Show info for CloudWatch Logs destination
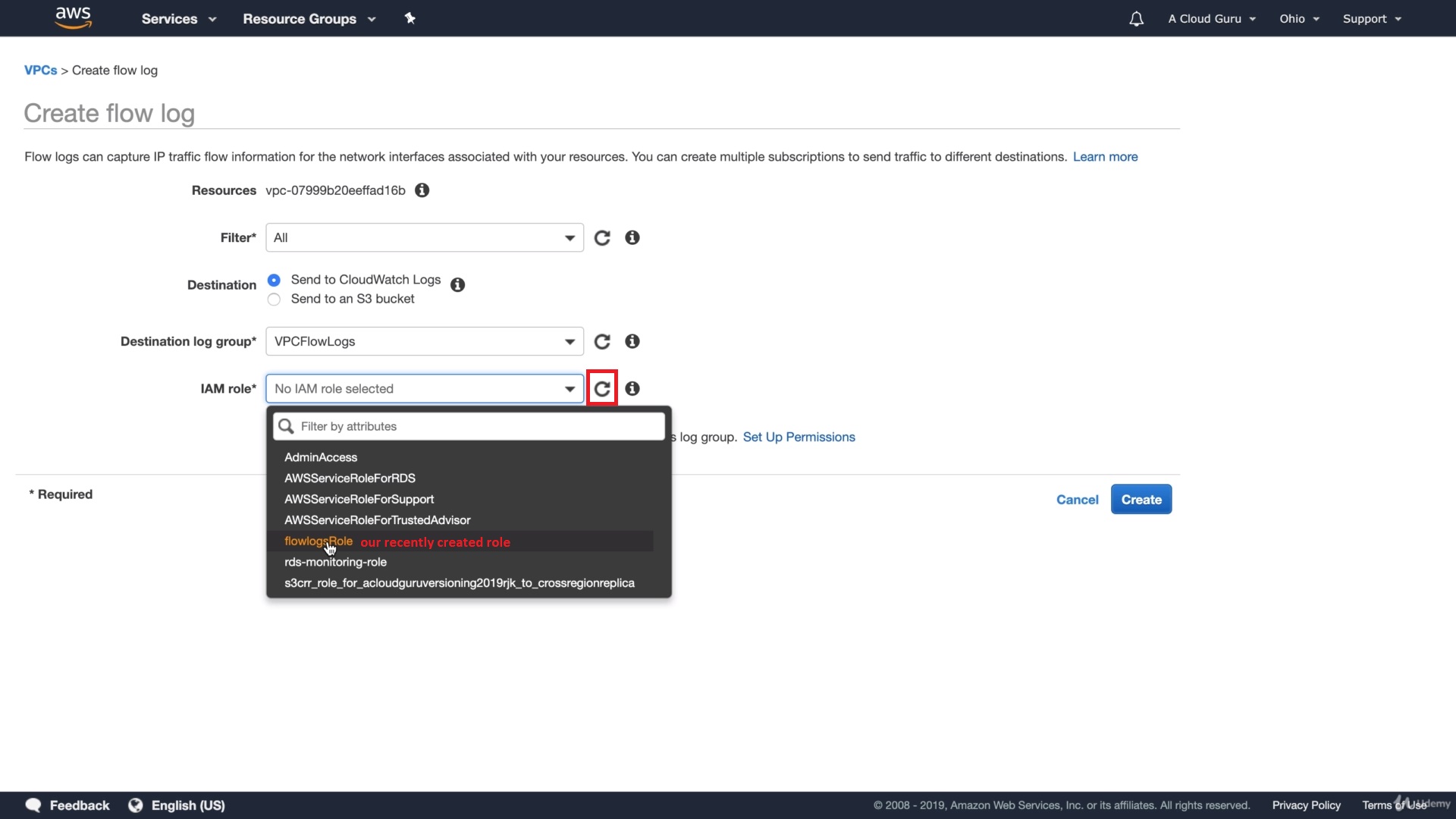Viewport: 1456px width, 819px height. pos(457,285)
